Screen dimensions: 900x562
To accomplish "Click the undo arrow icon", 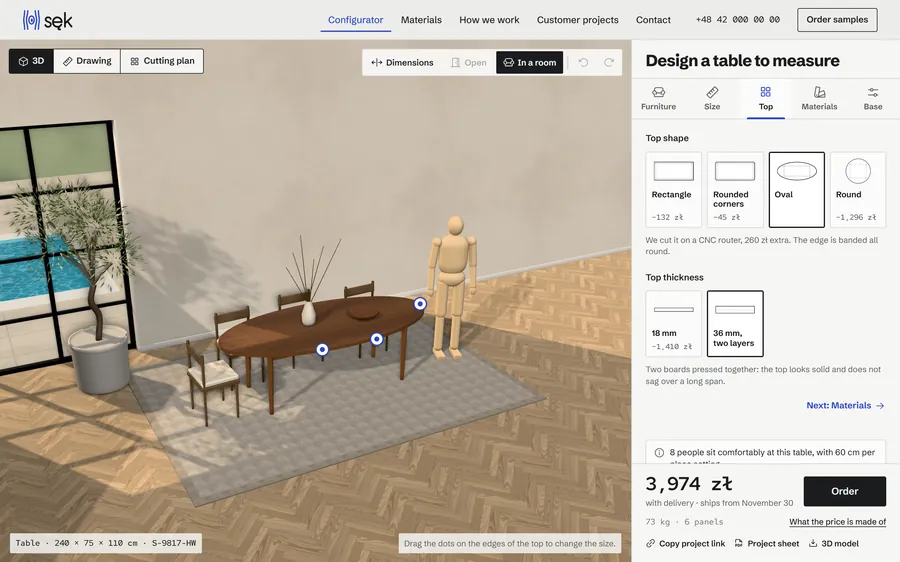I will 583,62.
